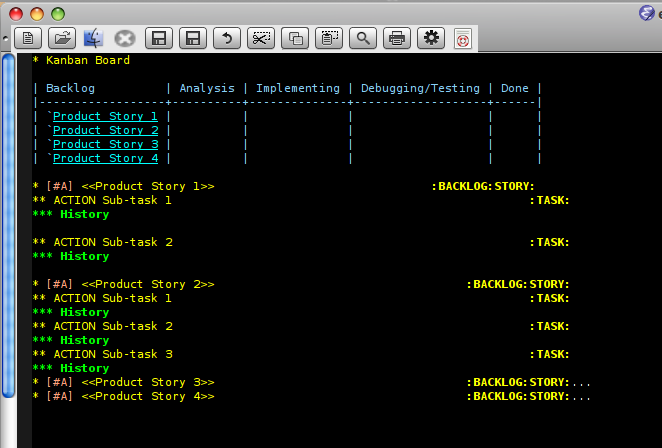Click the [#A] priority of Product Story 3
662x448 pixels.
coord(60,382)
